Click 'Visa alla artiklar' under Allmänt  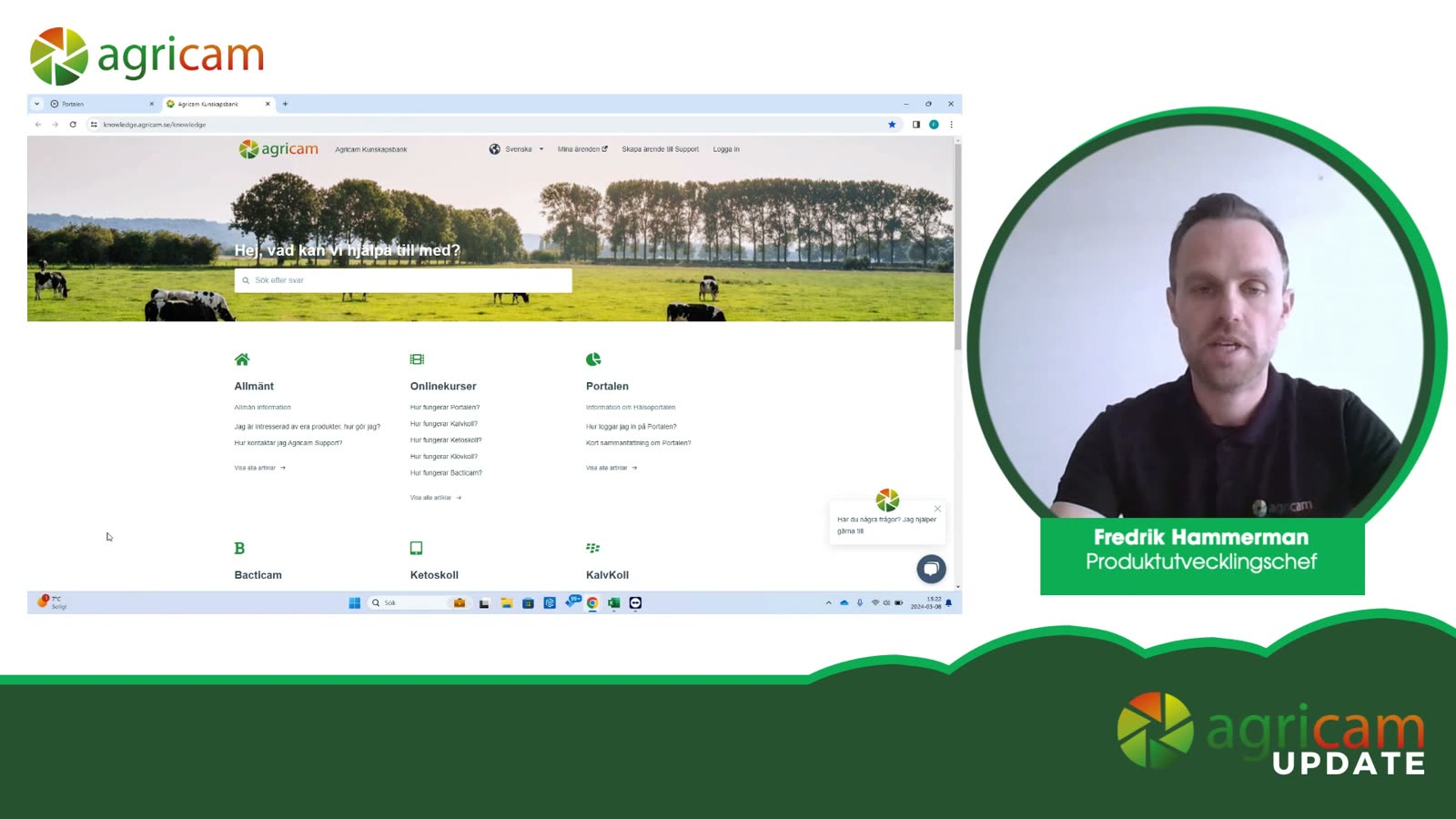point(260,468)
